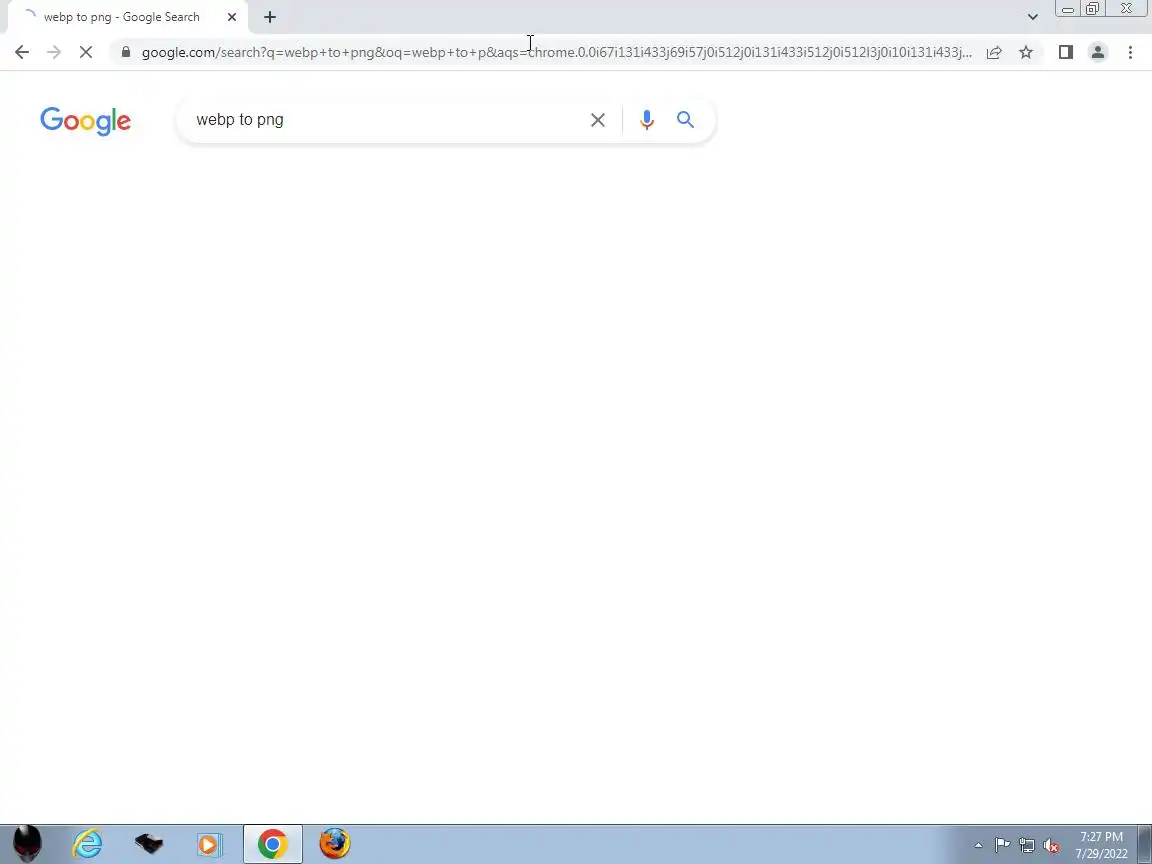Viewport: 1152px width, 864px height.
Task: Open network status tray icon
Action: tap(1027, 846)
